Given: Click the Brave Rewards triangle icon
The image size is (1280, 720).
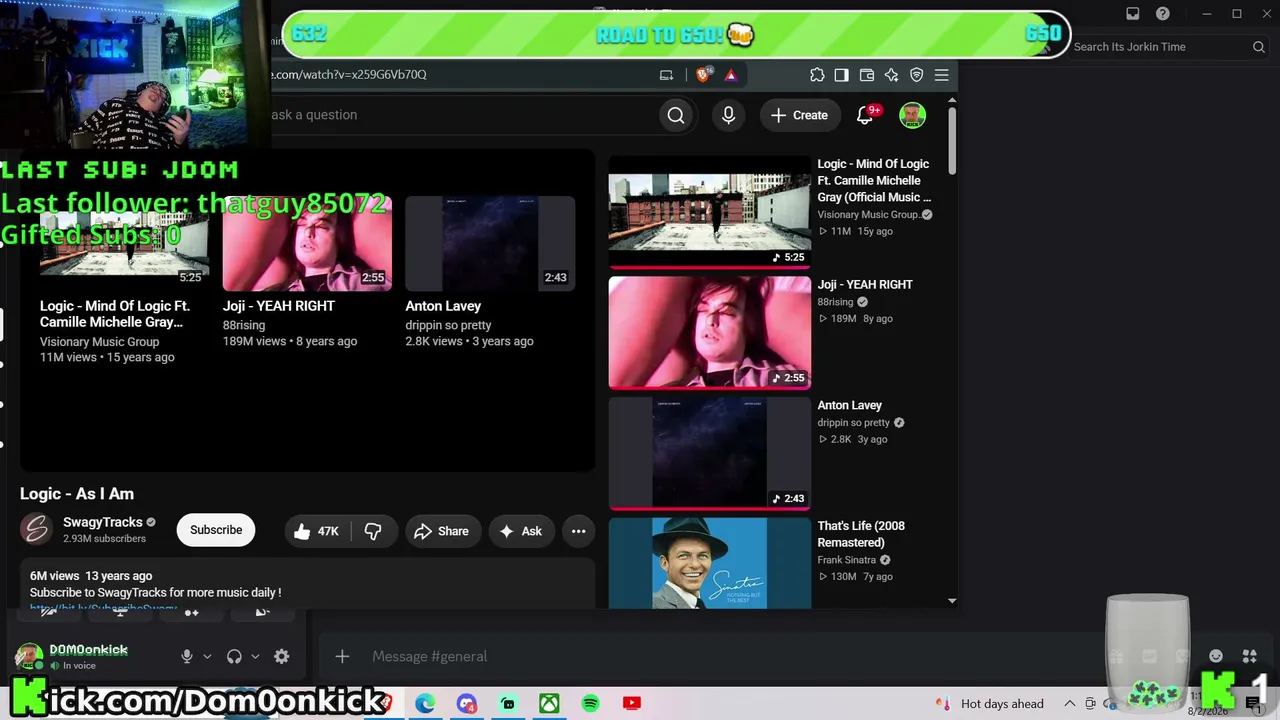Looking at the screenshot, I should [x=731, y=75].
